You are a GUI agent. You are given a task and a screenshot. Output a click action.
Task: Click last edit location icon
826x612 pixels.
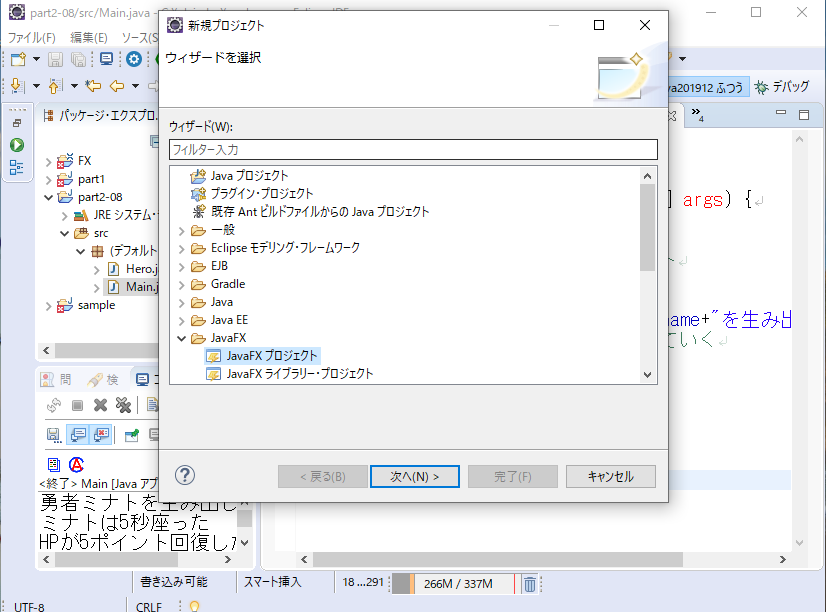pyautogui.click(x=93, y=85)
